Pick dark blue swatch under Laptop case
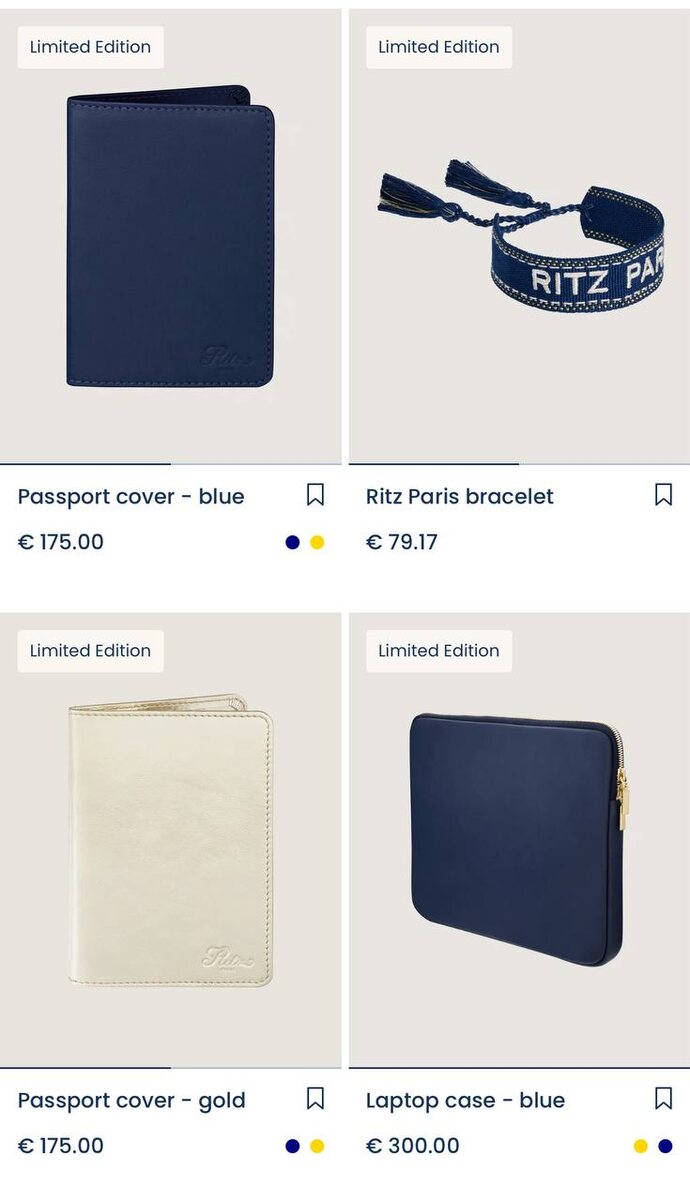 pos(665,1146)
